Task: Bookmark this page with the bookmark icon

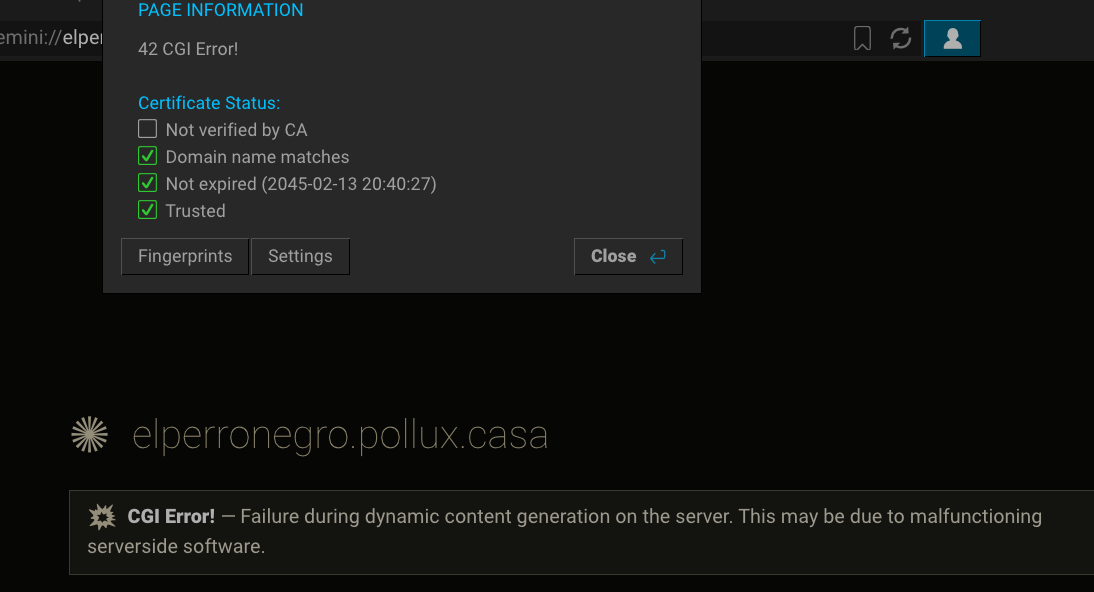Action: [x=862, y=38]
